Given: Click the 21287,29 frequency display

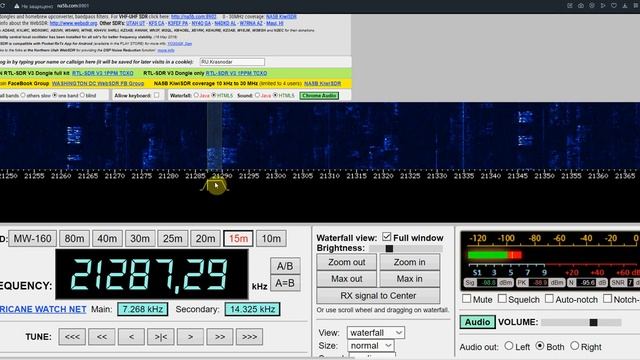Looking at the screenshot, I should tap(151, 274).
